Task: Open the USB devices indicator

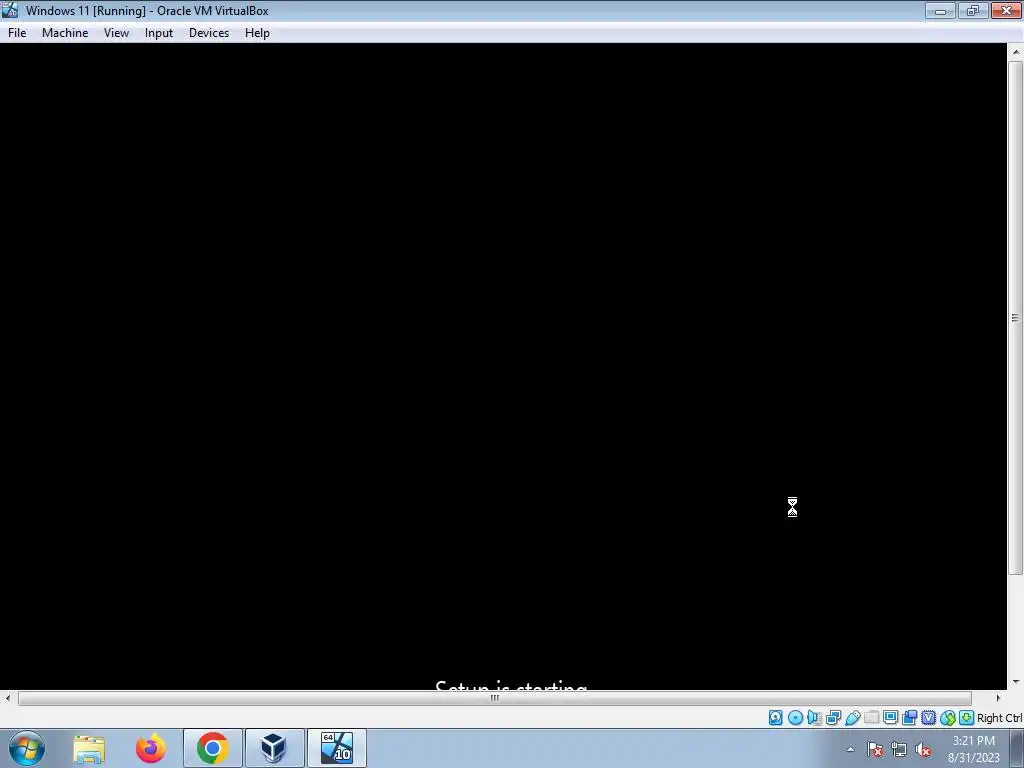Action: pyautogui.click(x=852, y=718)
